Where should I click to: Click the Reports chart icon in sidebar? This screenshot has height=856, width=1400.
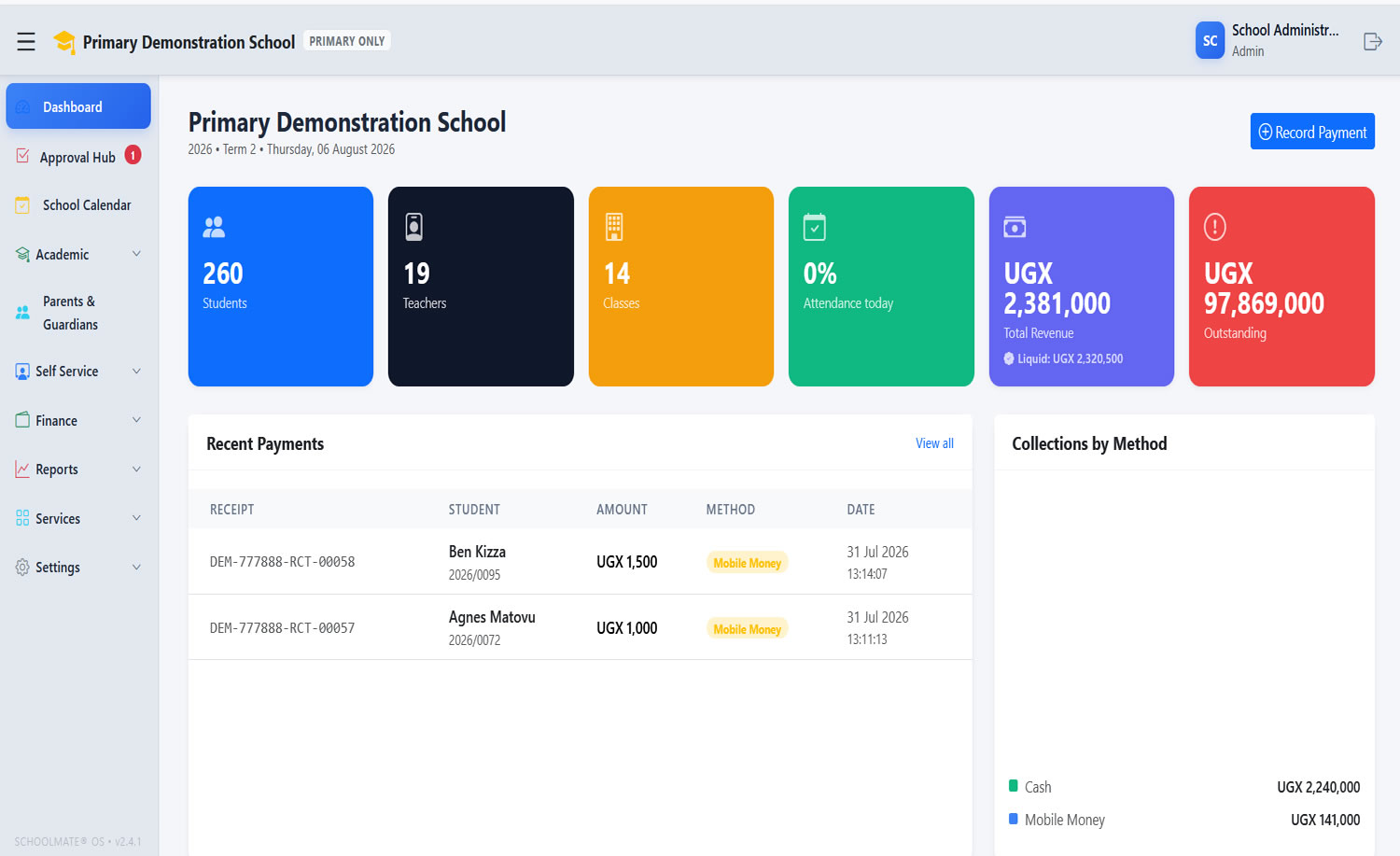(22, 470)
